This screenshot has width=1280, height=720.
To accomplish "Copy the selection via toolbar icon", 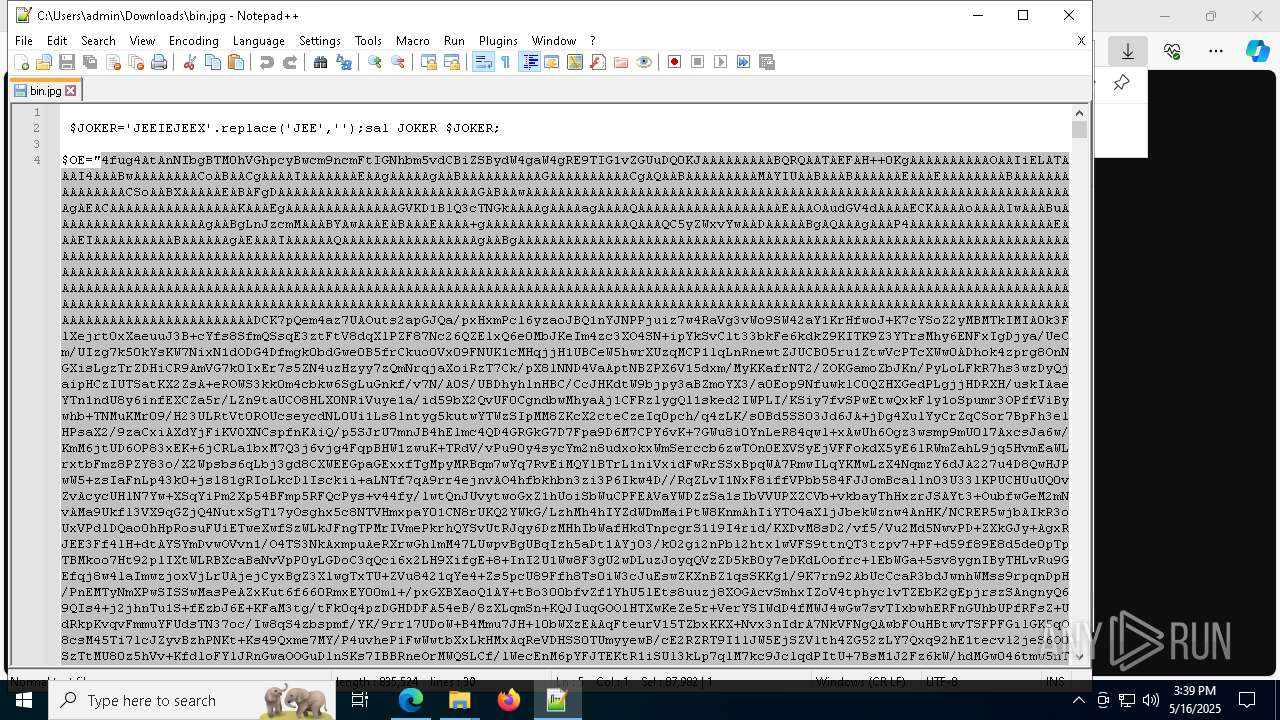I will pos(212,62).
